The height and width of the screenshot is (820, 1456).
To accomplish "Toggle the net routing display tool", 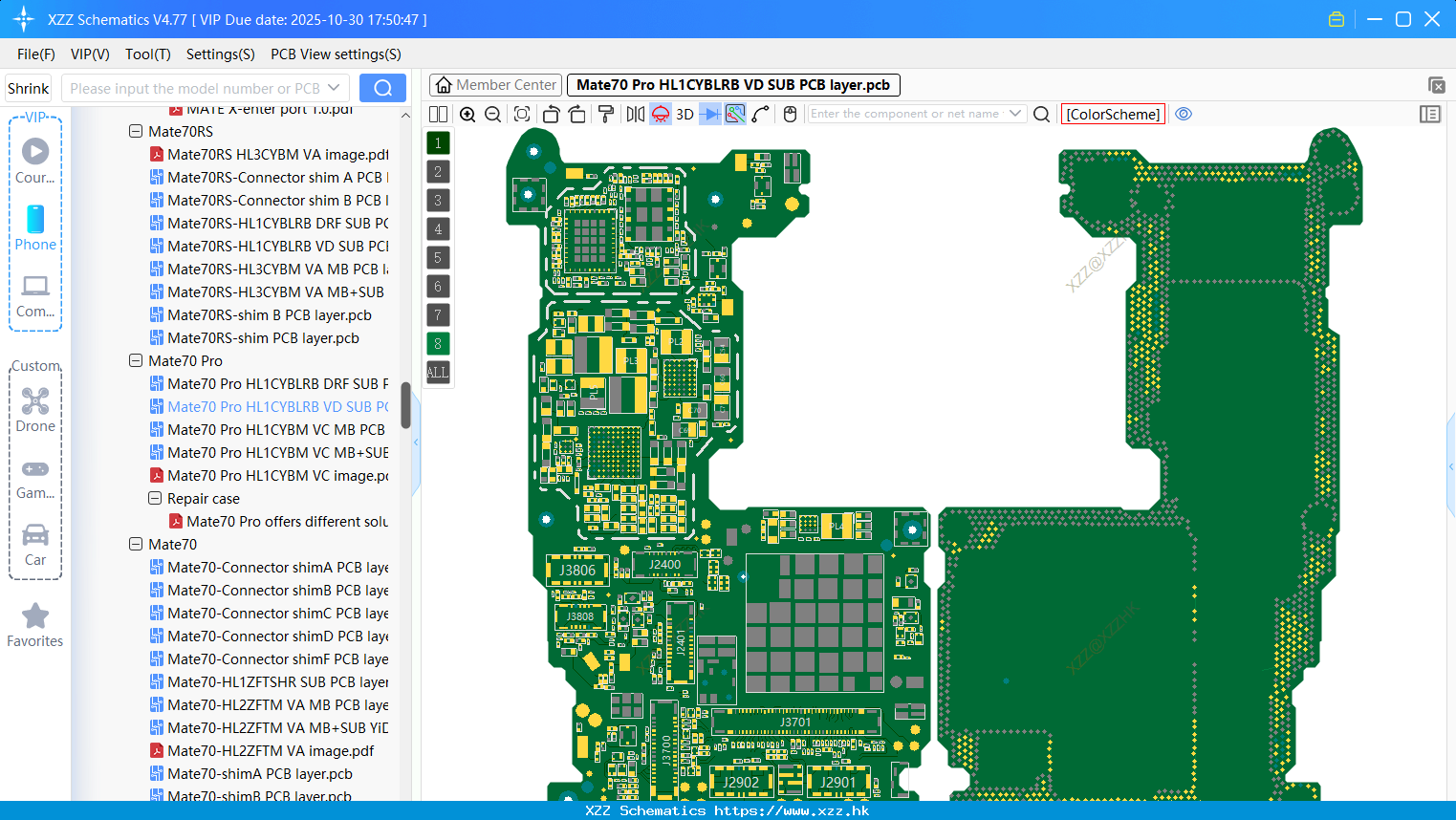I will (x=735, y=114).
